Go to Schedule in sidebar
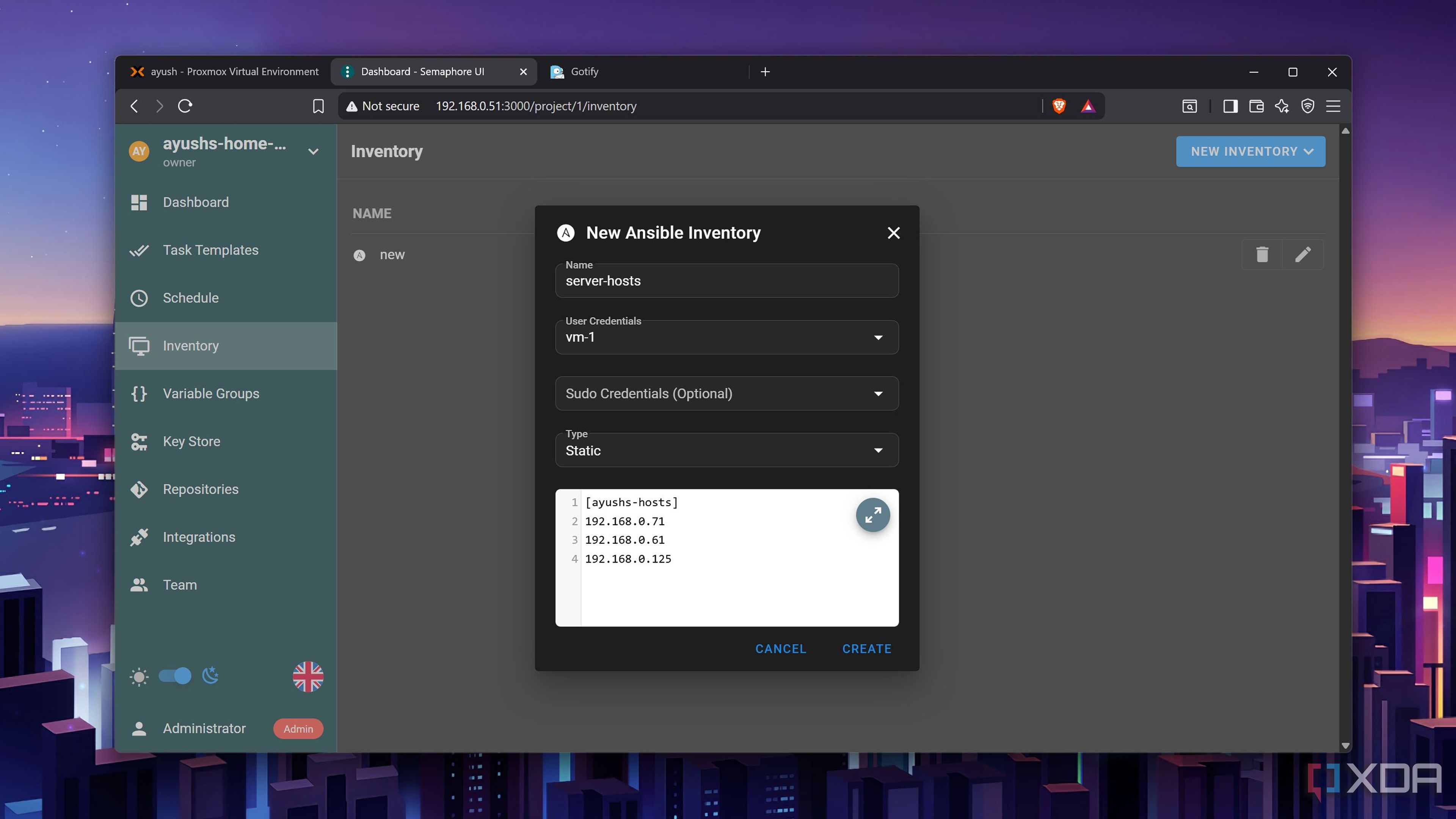This screenshot has width=1456, height=819. point(226,298)
